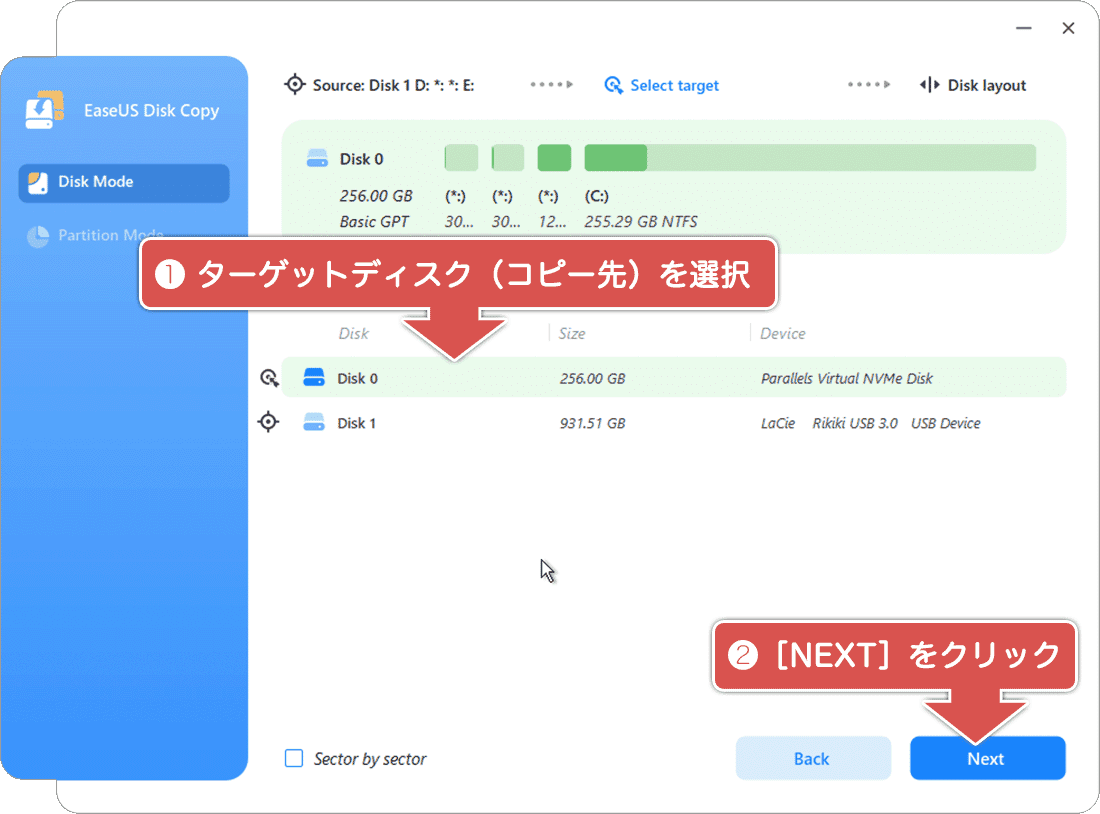Click the magnifier icon beside the Disk 0 row
The image size is (1100, 814).
click(267, 377)
